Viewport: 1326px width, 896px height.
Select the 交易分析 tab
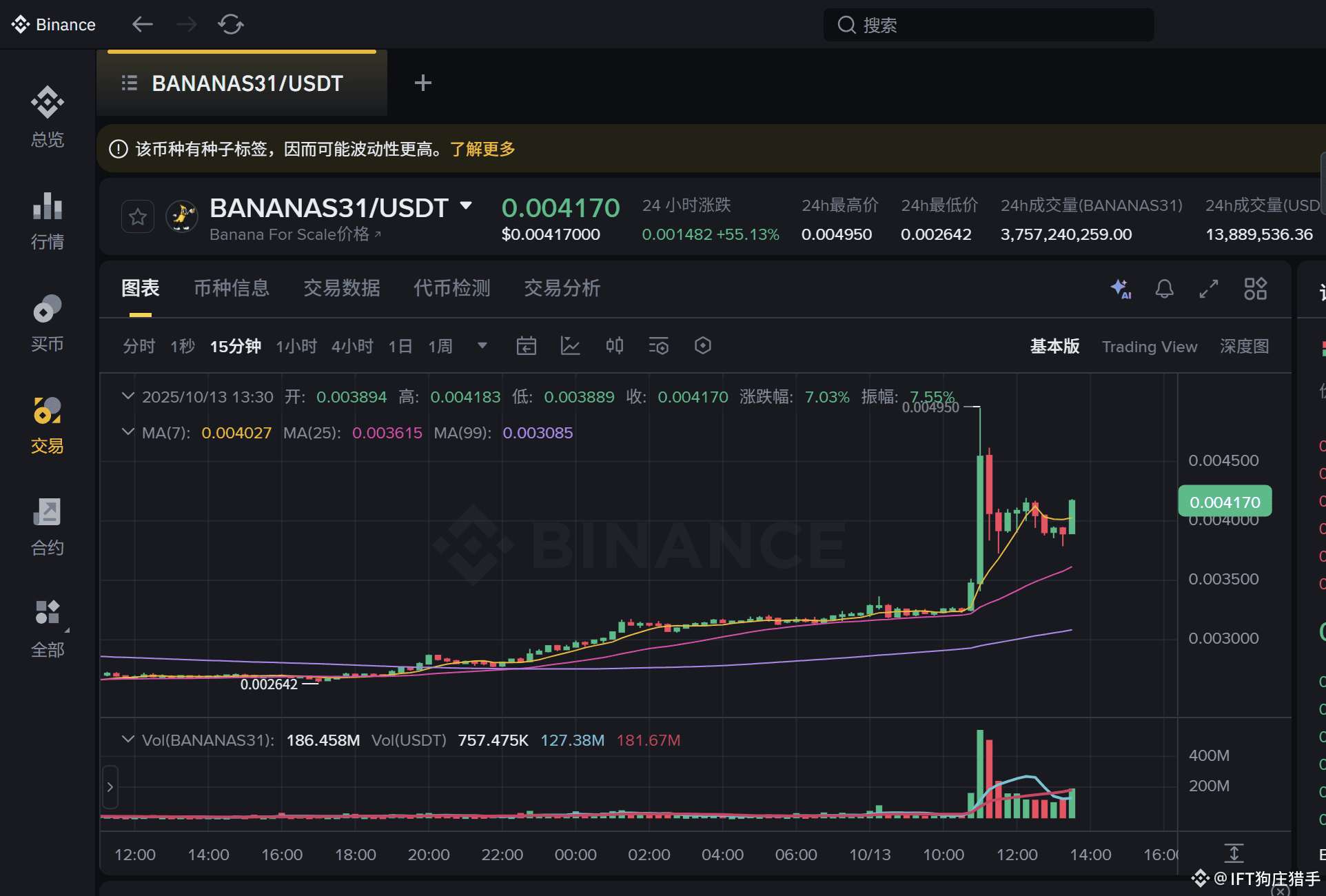tap(562, 288)
